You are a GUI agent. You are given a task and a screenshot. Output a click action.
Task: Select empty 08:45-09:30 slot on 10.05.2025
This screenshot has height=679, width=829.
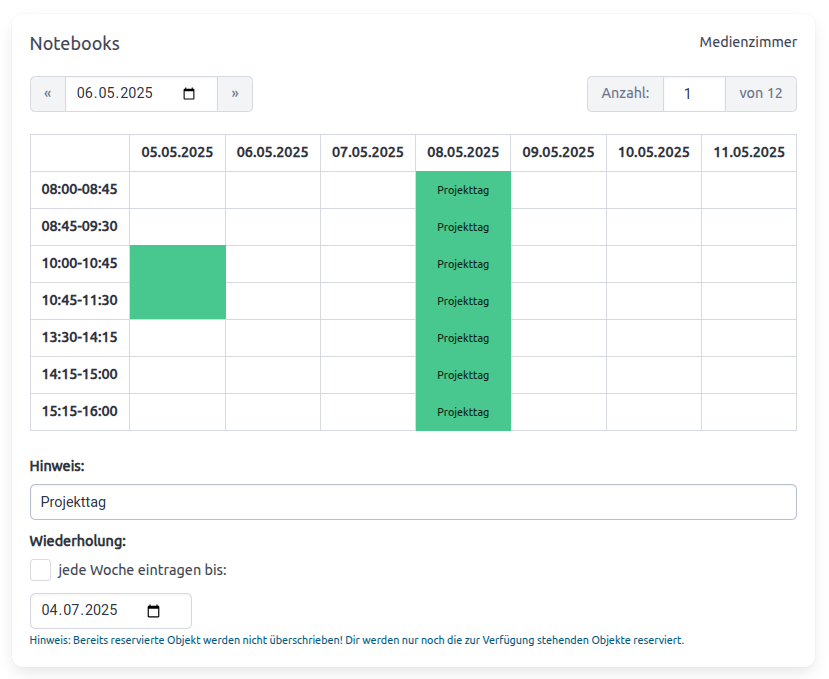654,227
